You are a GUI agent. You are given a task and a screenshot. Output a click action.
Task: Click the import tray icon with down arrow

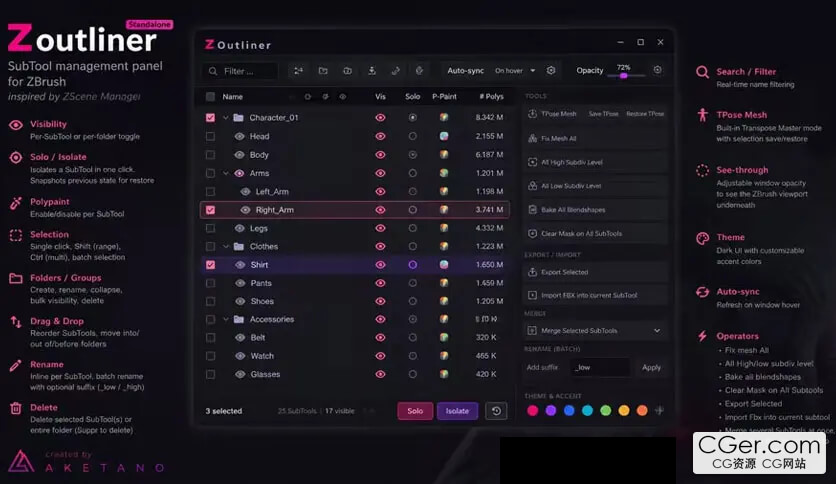pyautogui.click(x=372, y=70)
